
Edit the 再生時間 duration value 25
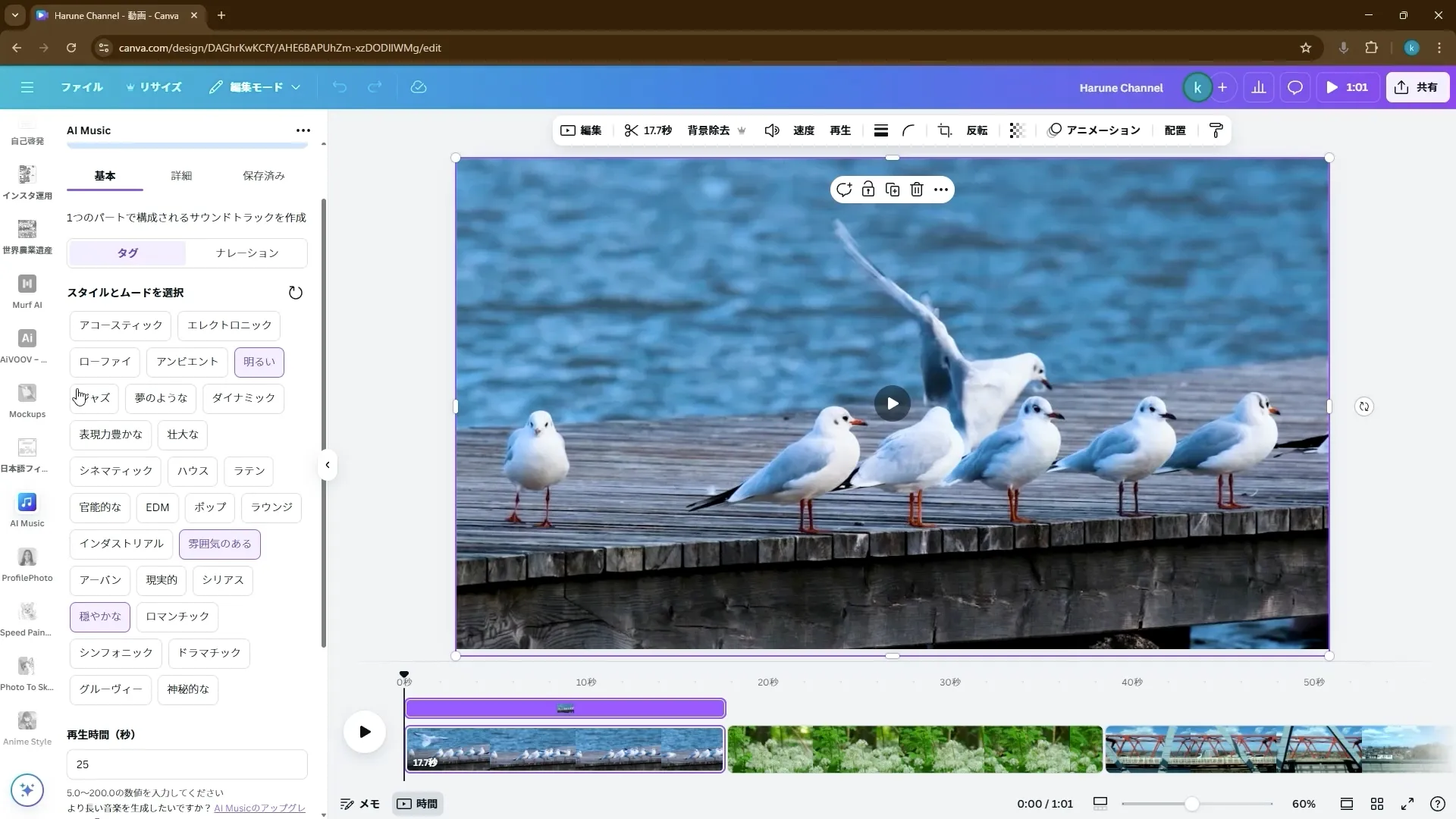pyautogui.click(x=187, y=764)
